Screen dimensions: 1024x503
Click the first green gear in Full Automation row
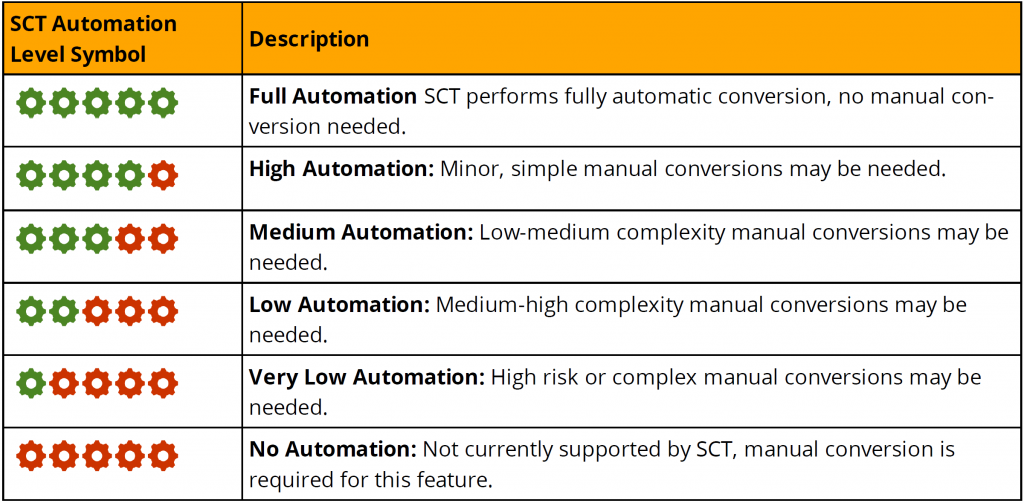click(31, 103)
